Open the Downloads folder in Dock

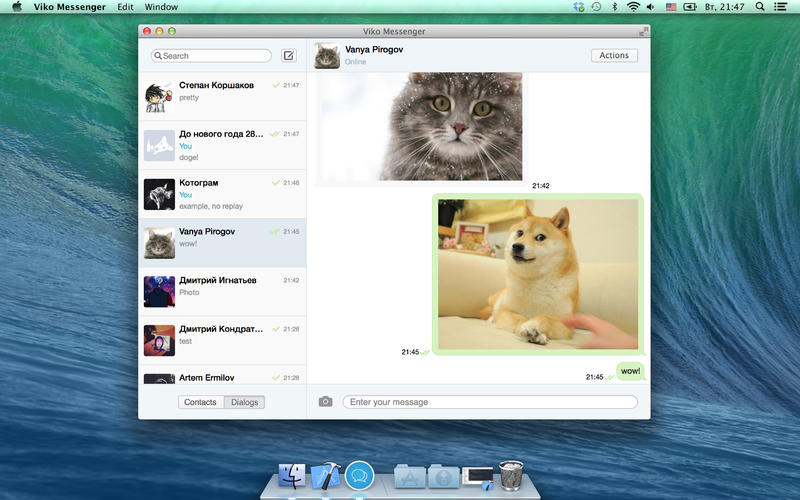[x=443, y=477]
